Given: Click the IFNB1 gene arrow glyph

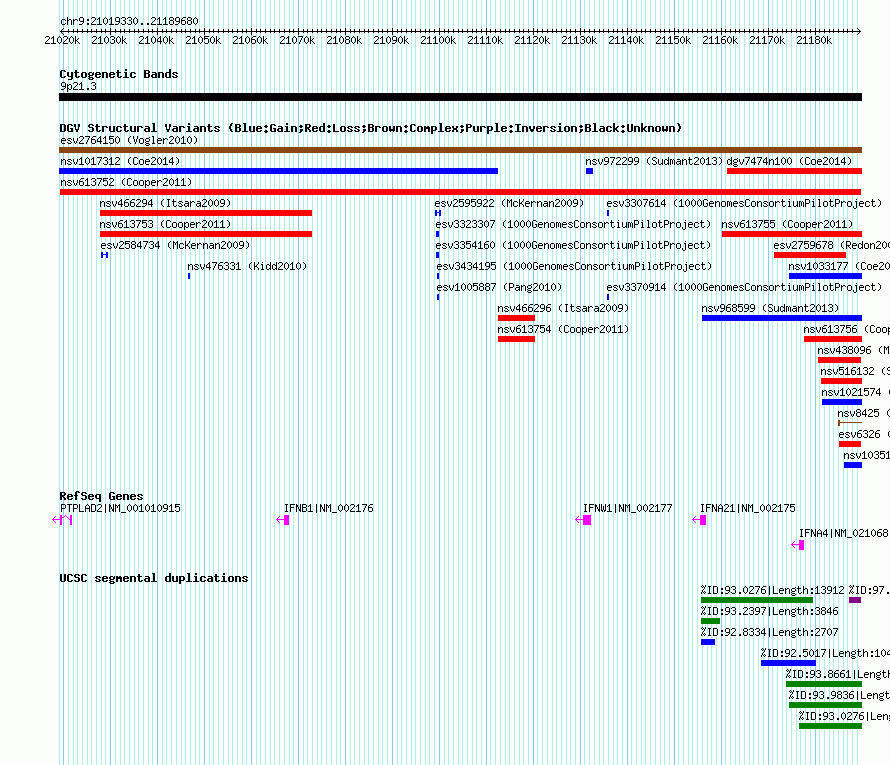Looking at the screenshot, I should (283, 520).
